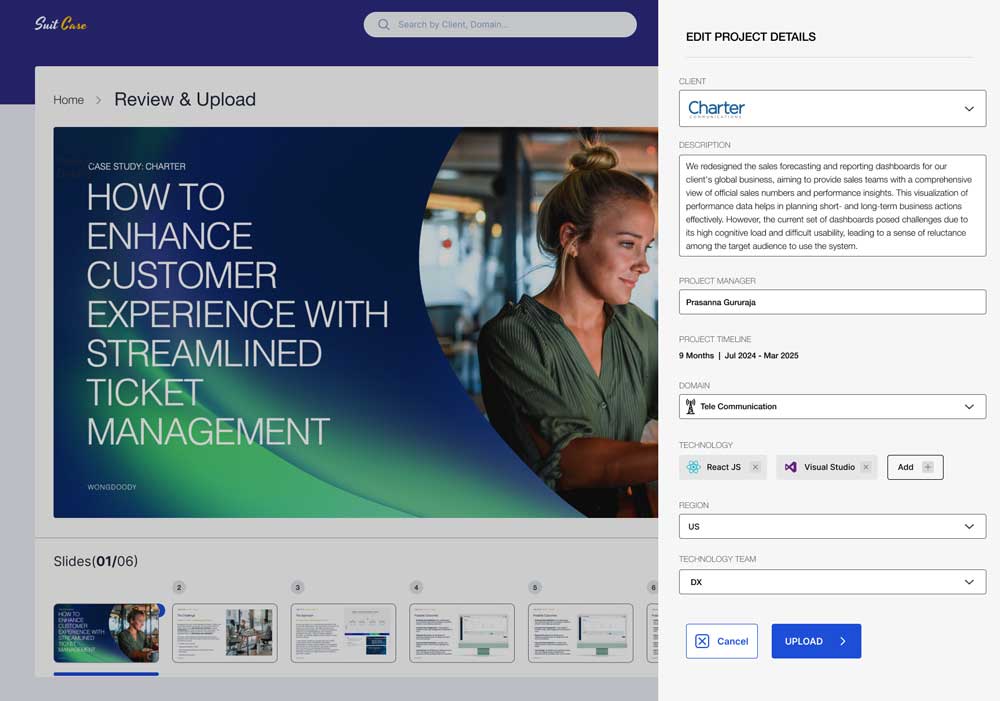
Task: Select slide 4 thumbnail
Action: click(462, 633)
